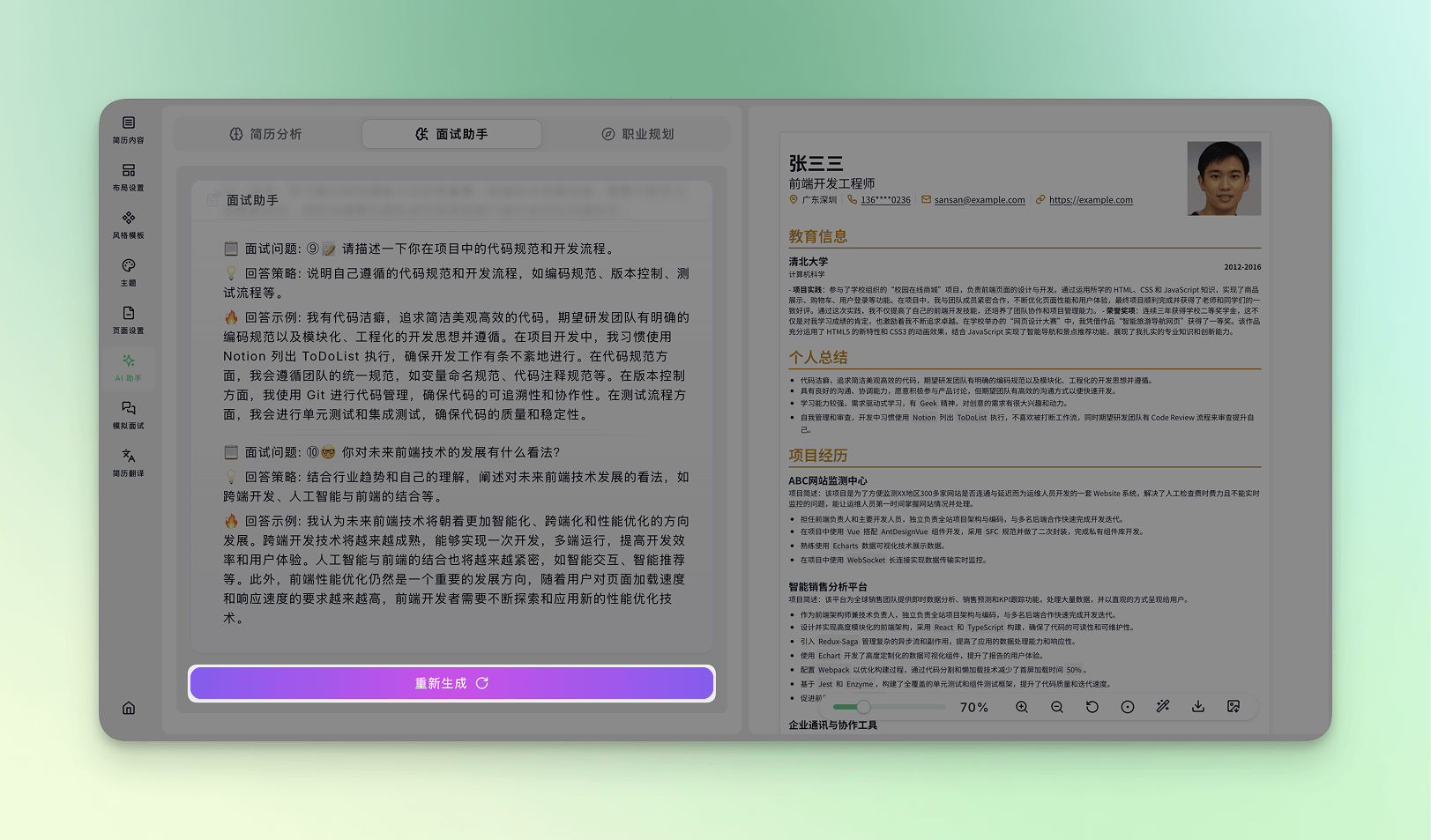Switch to the 简历分析 tab
The width and height of the screenshot is (1431, 840).
266,134
